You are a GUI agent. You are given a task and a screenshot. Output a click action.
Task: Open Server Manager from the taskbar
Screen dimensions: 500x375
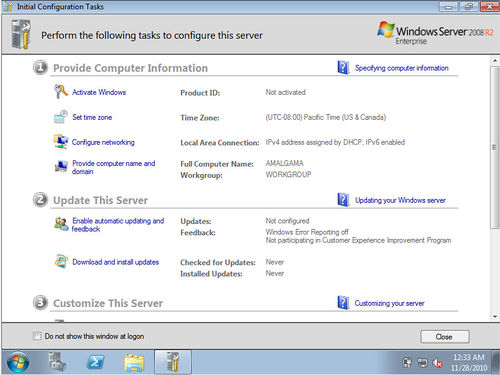(x=57, y=362)
